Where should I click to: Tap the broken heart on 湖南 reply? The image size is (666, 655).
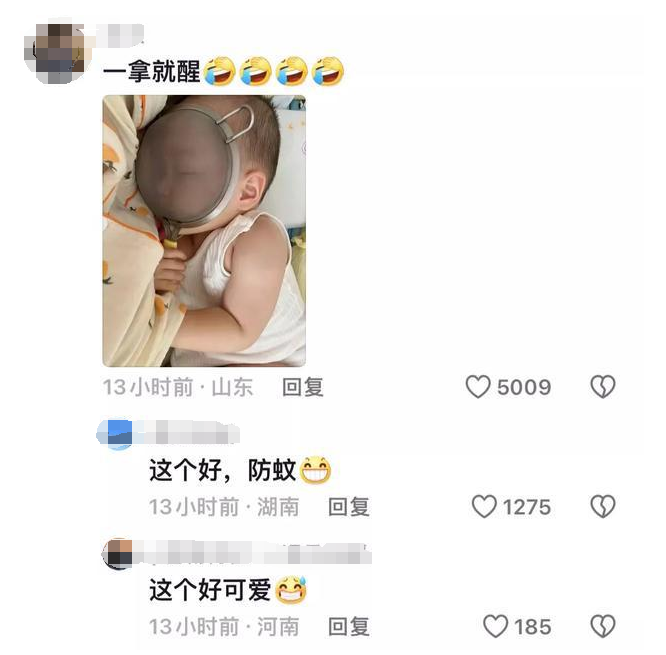click(603, 506)
